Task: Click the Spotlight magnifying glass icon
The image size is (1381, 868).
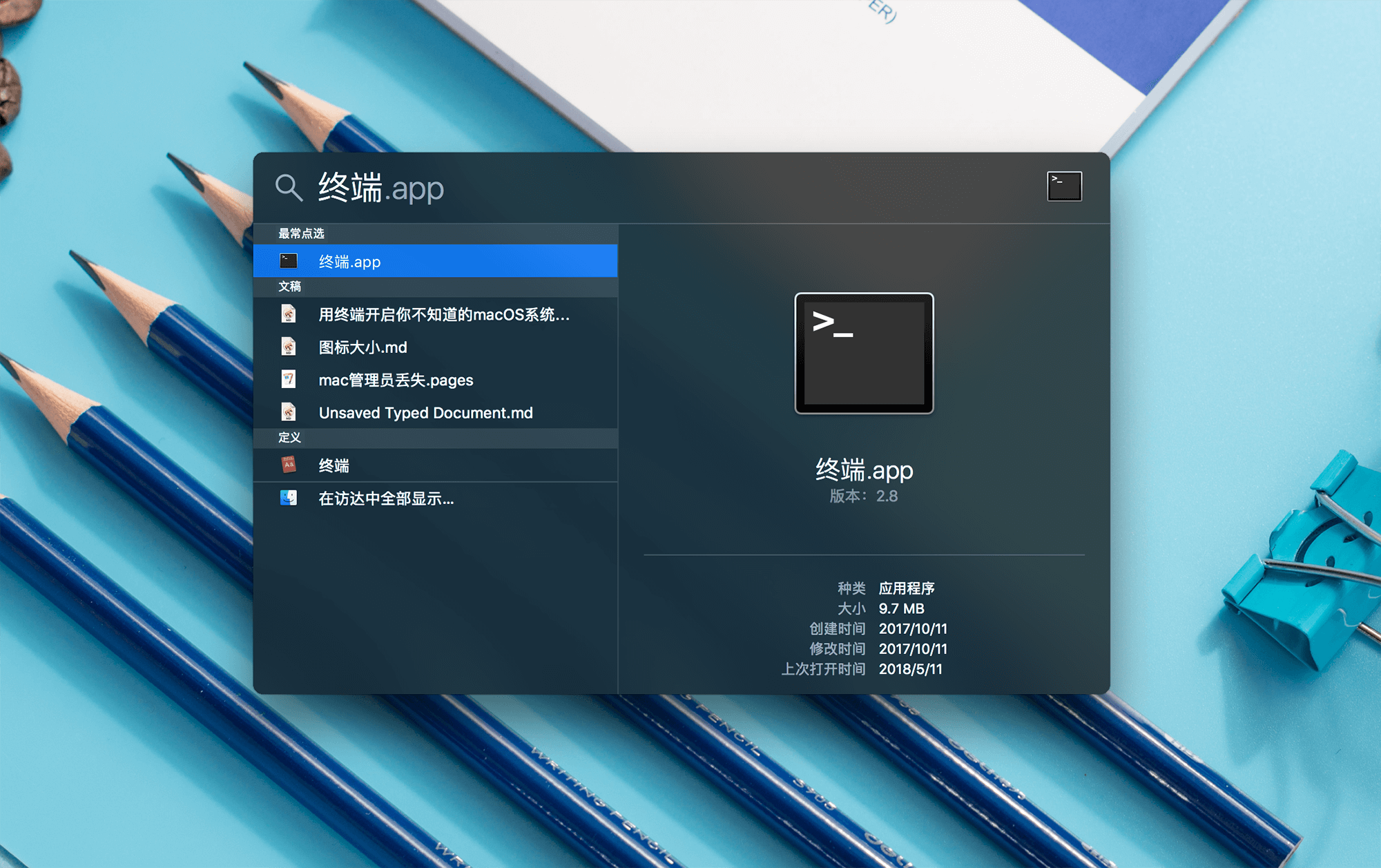Action: pos(289,187)
